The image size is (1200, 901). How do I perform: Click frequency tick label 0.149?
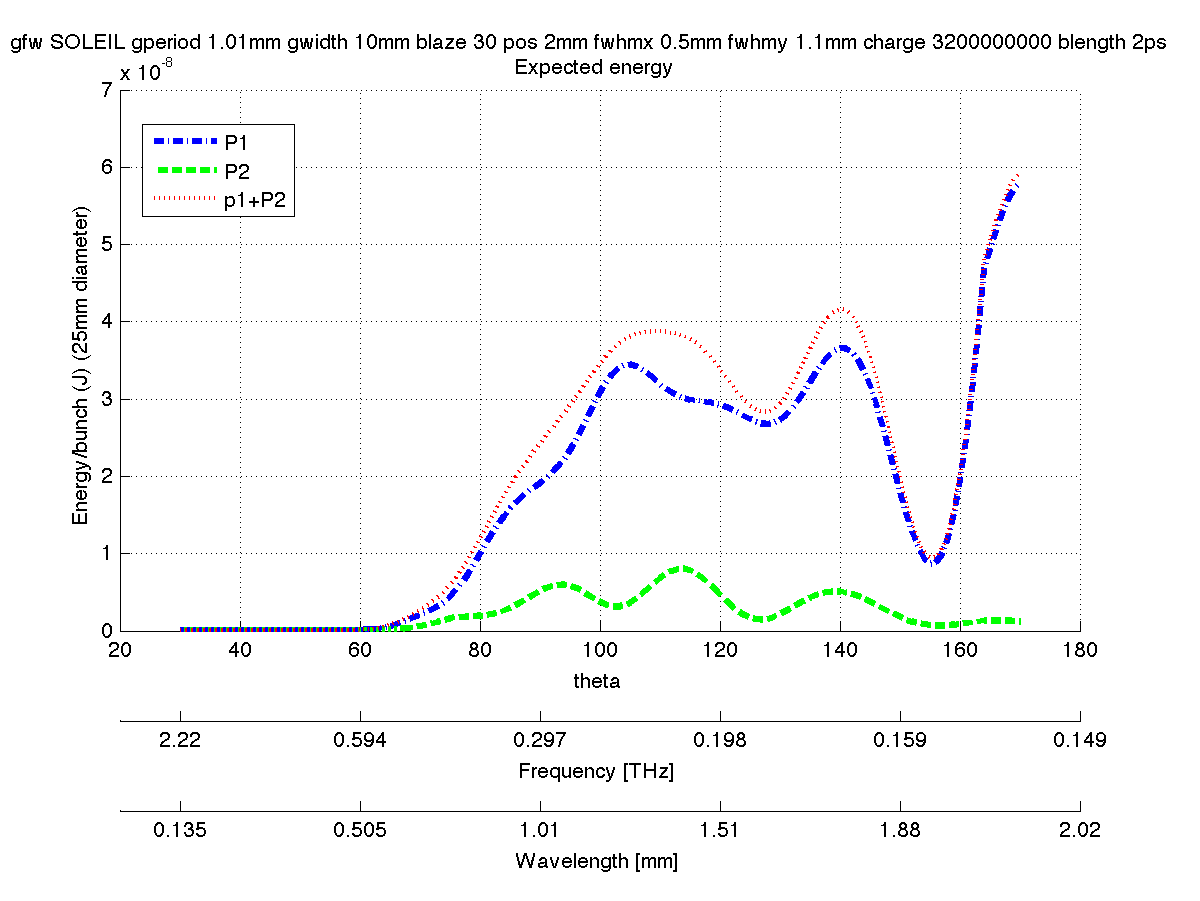(x=1080, y=741)
